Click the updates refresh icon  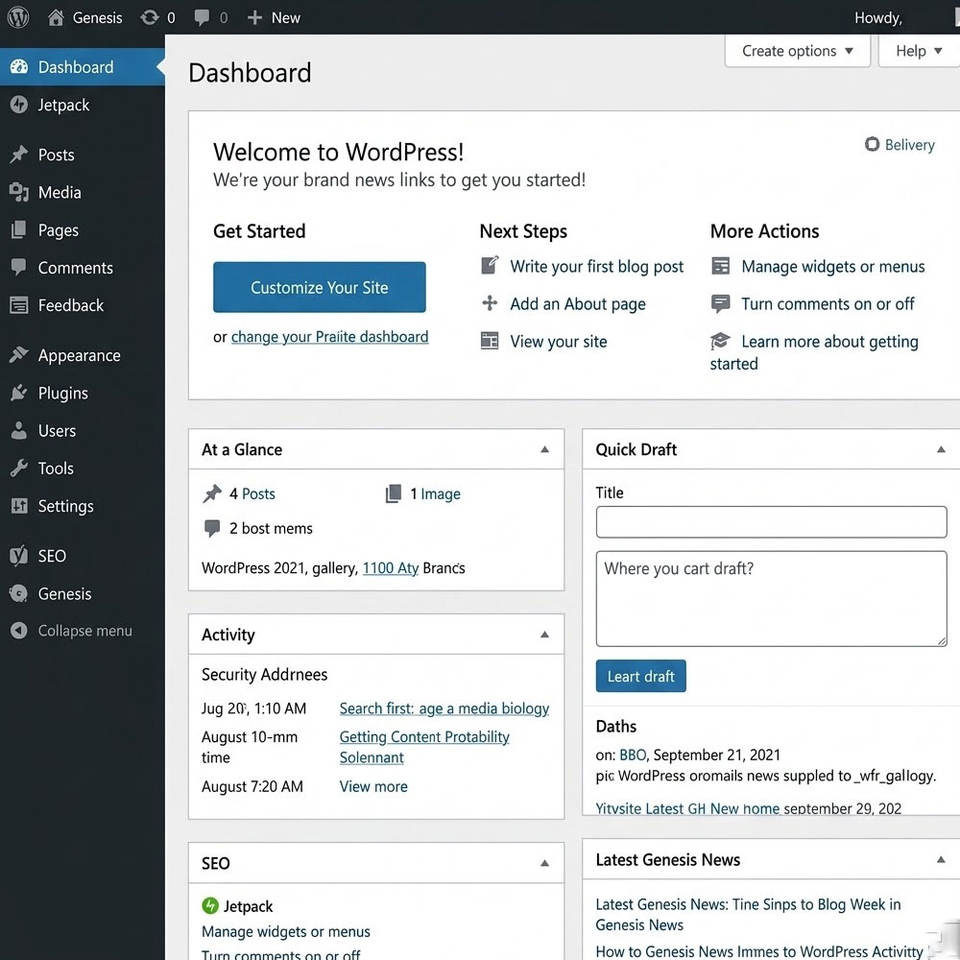coord(149,17)
